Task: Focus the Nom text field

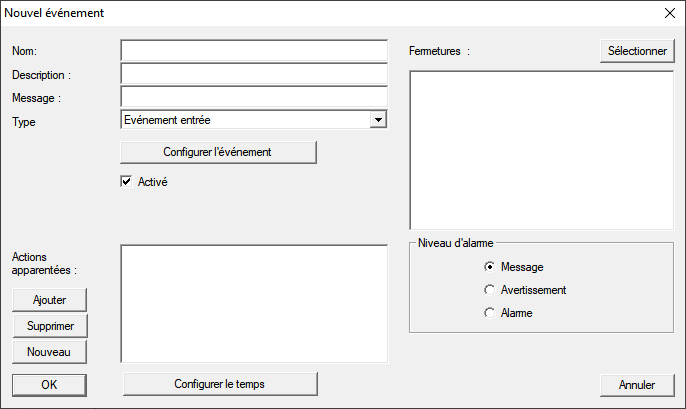Action: click(x=253, y=51)
